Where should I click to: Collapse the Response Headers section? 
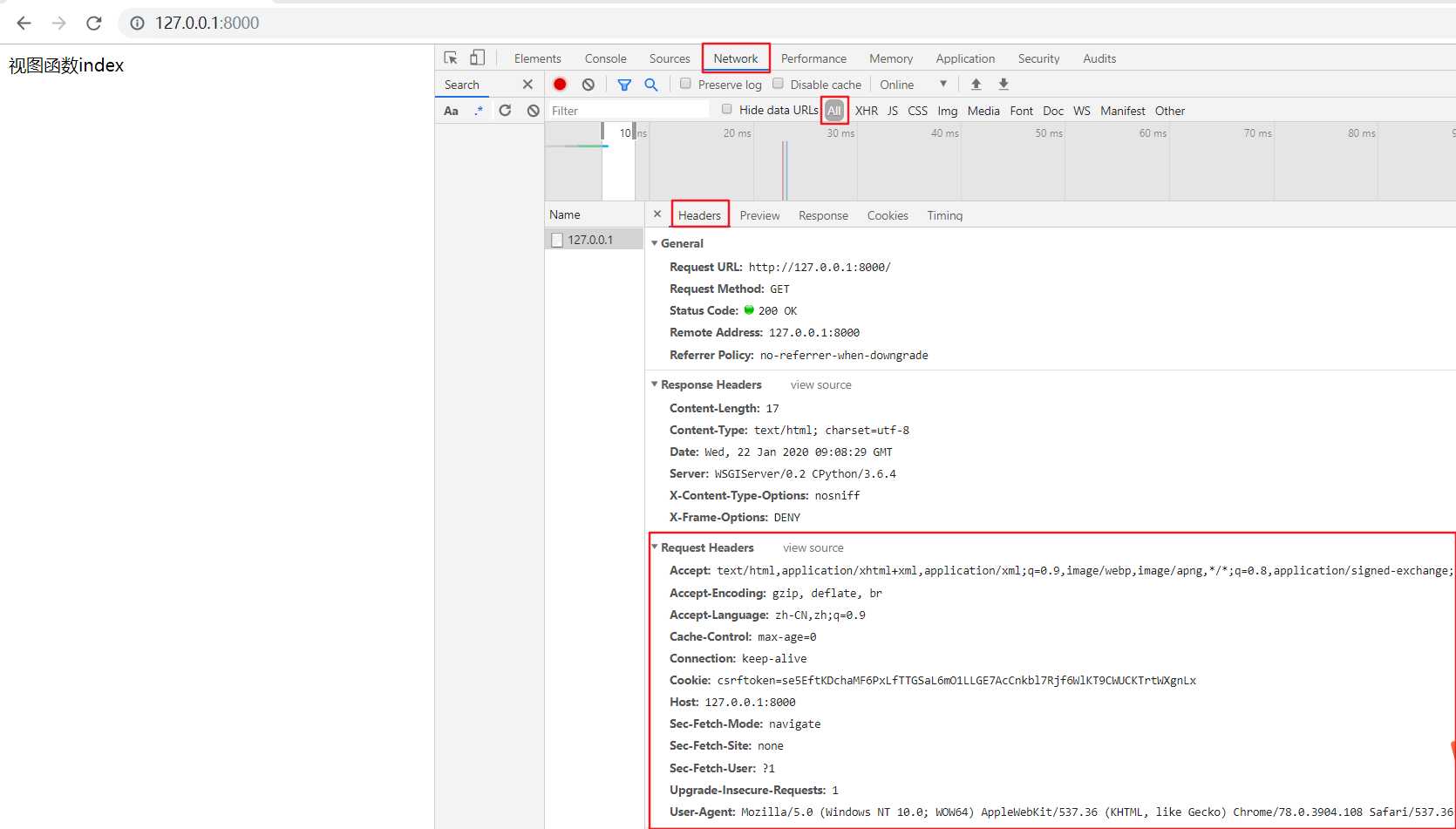click(x=655, y=384)
